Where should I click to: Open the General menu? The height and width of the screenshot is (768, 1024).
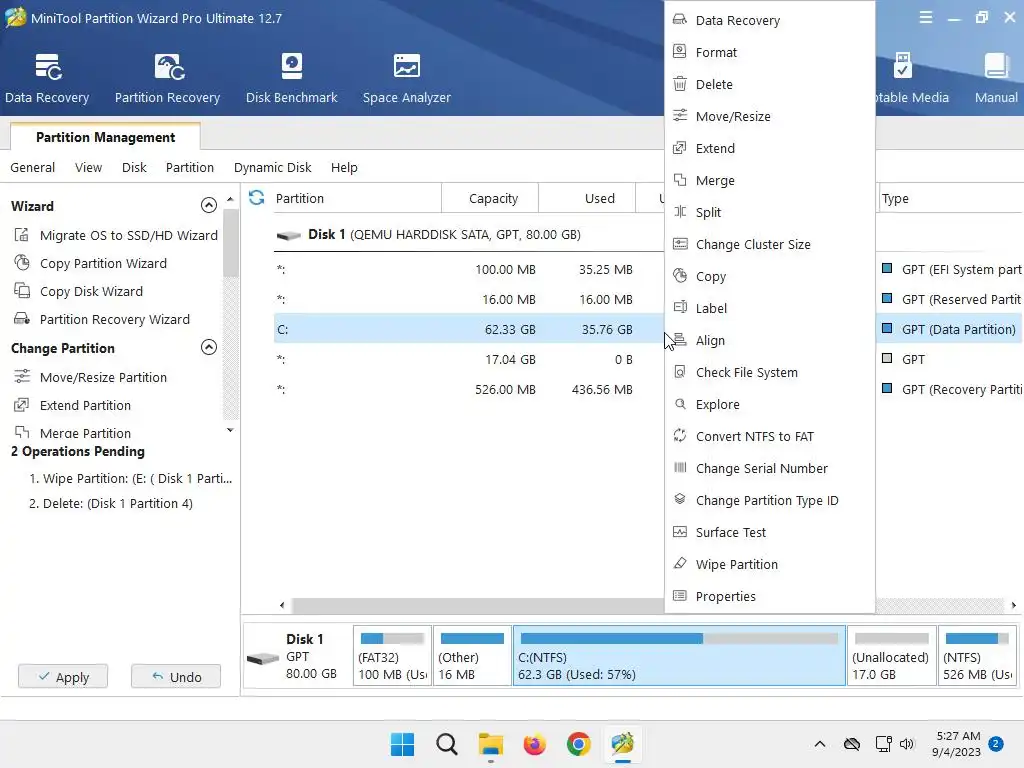(33, 167)
